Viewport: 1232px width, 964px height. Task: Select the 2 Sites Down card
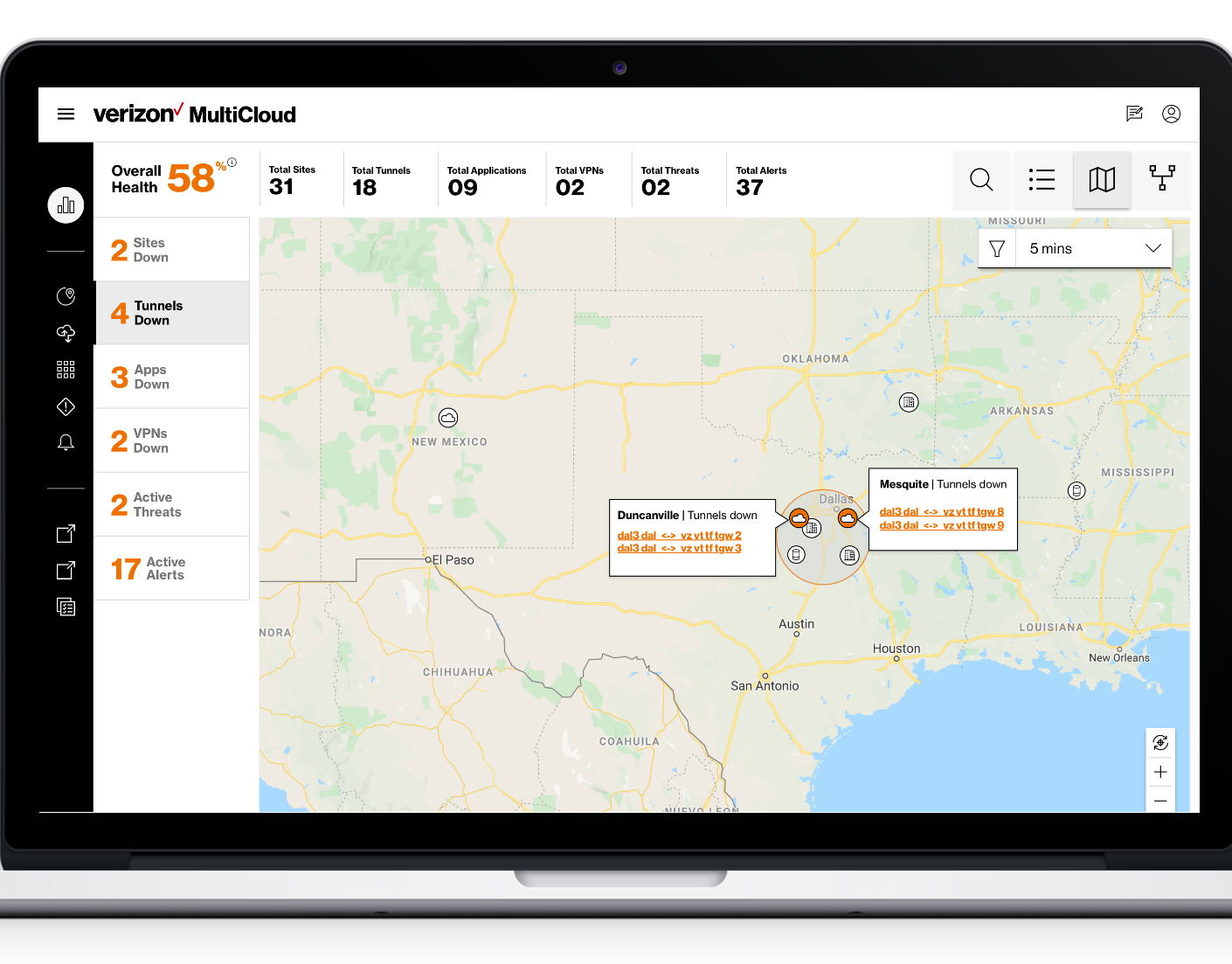[x=171, y=250]
